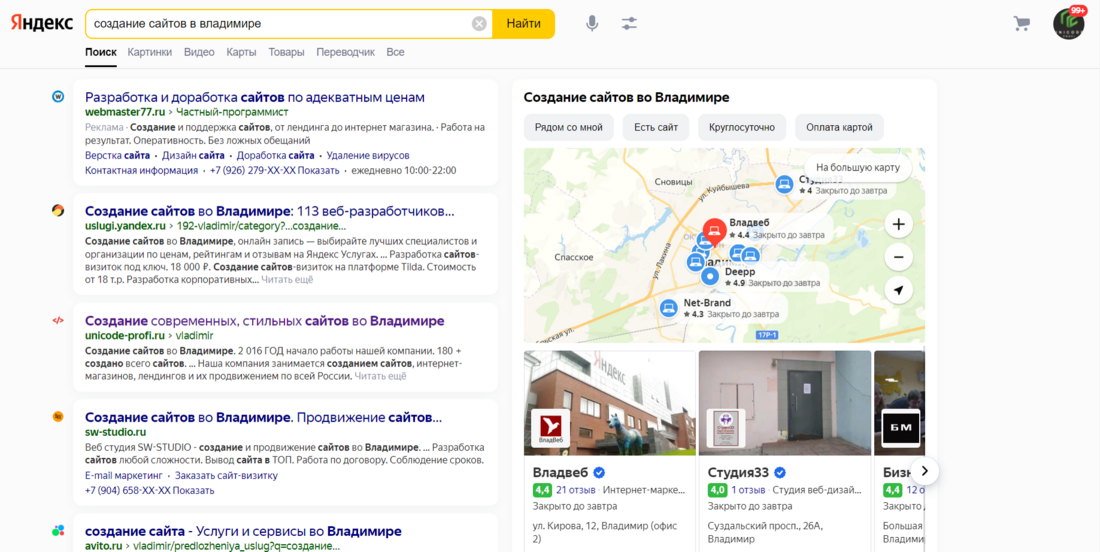This screenshot has width=1100, height=552.
Task: Expand Читать ещё in unicode-profi result
Action: pyautogui.click(x=380, y=376)
